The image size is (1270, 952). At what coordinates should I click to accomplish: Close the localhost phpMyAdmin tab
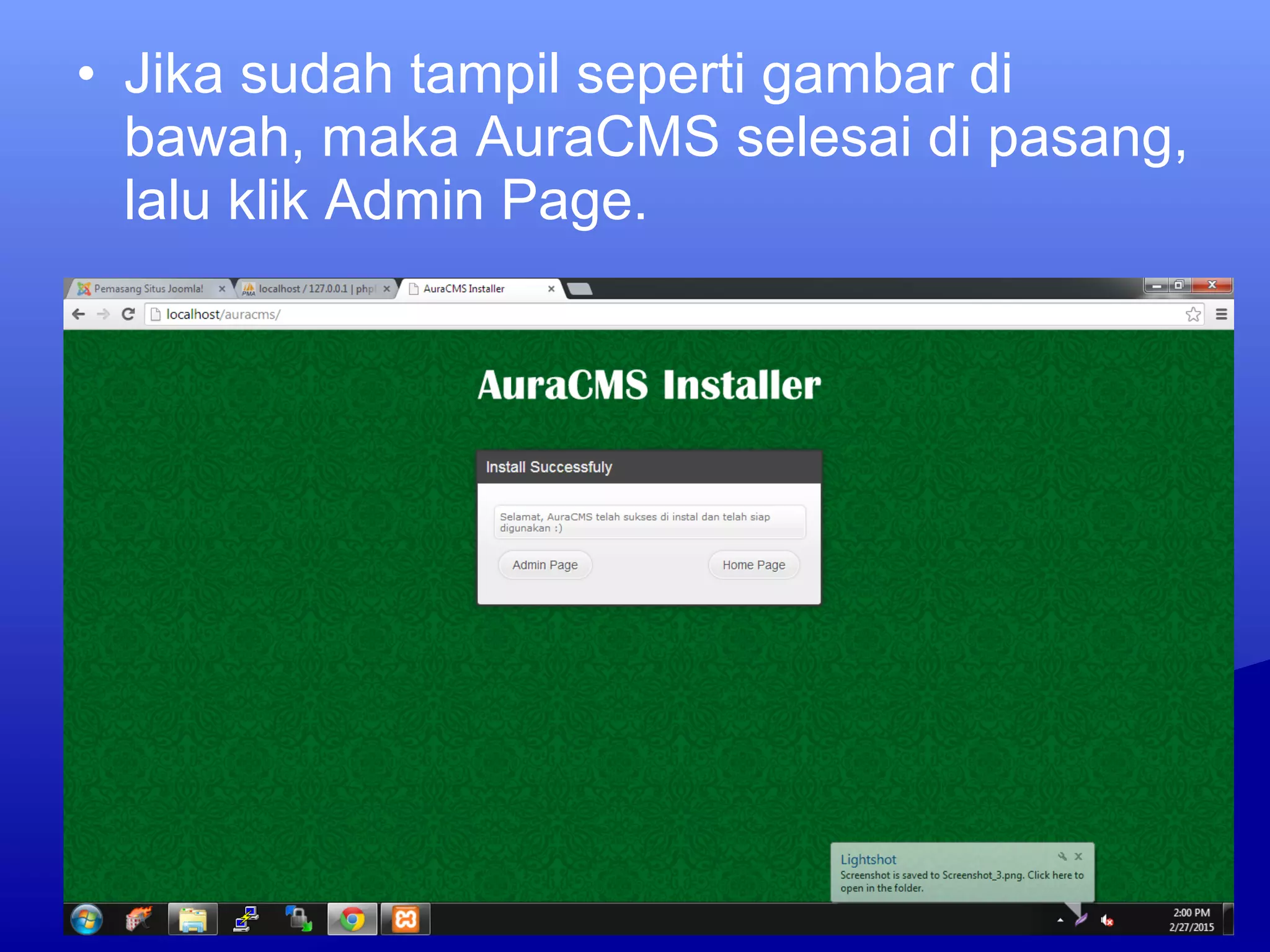387,289
